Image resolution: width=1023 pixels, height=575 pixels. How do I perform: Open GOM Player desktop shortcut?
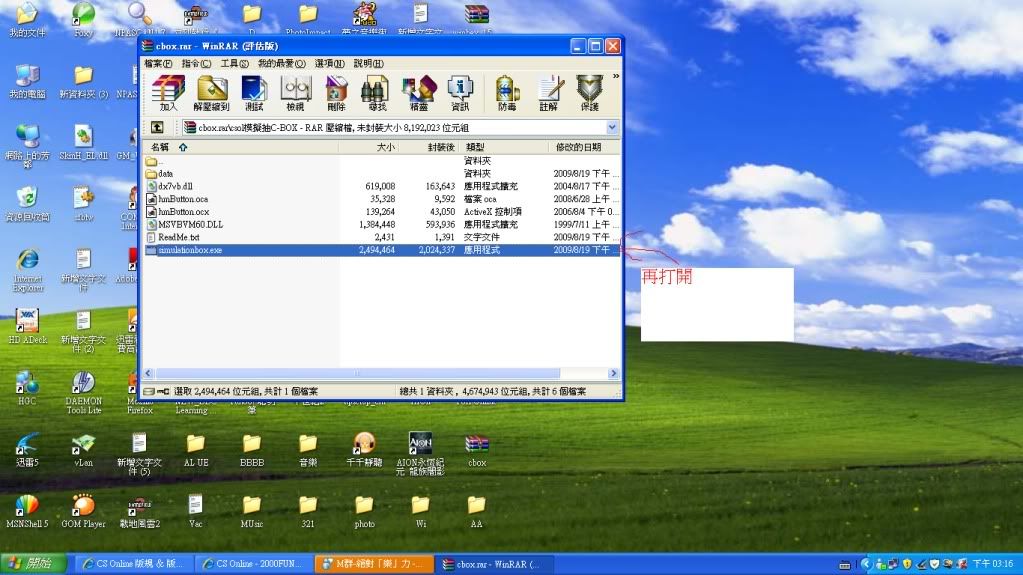pos(83,510)
